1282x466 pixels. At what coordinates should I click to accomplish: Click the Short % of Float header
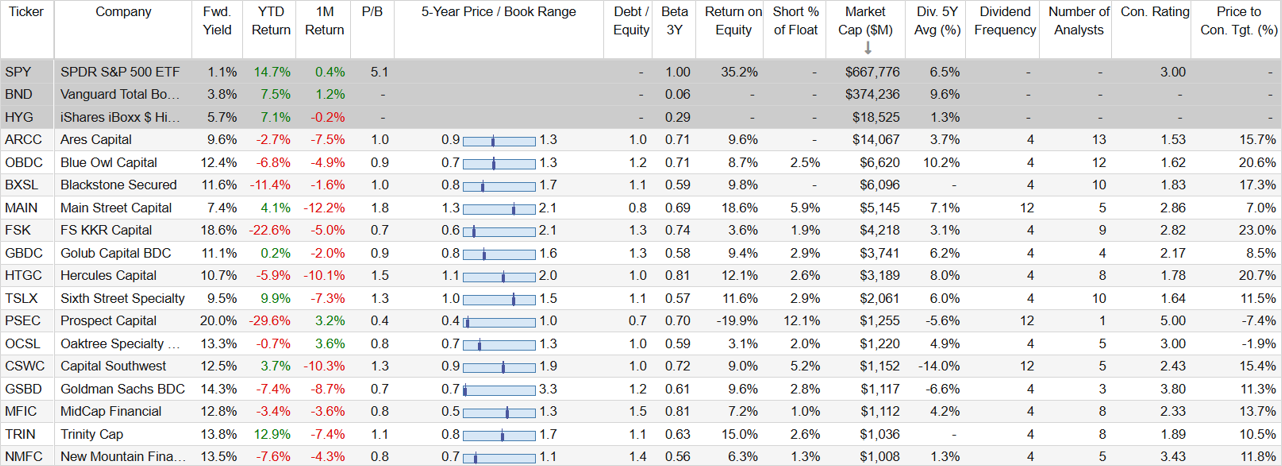coord(796,21)
